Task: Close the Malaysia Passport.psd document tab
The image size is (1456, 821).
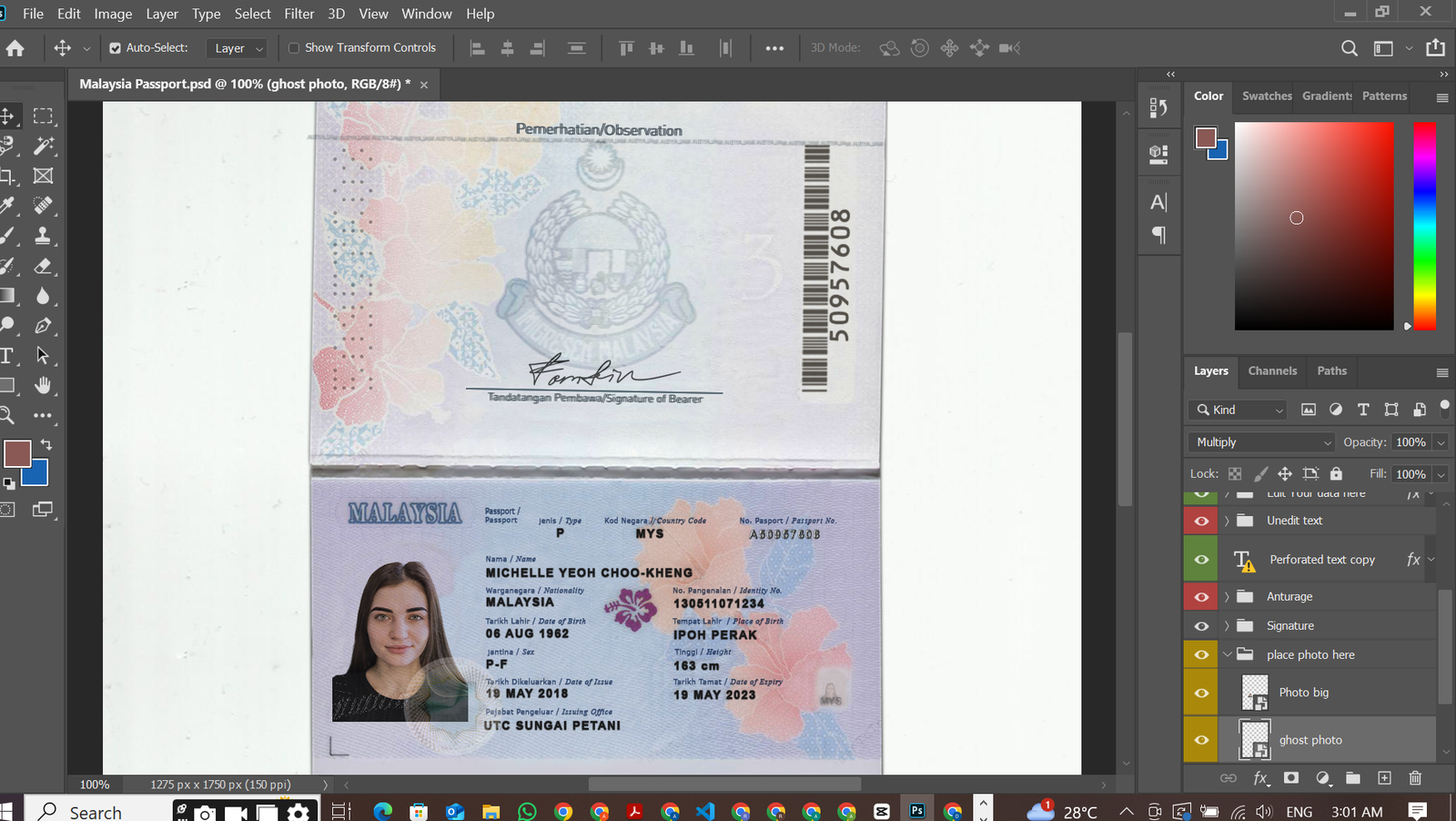Action: pyautogui.click(x=424, y=85)
